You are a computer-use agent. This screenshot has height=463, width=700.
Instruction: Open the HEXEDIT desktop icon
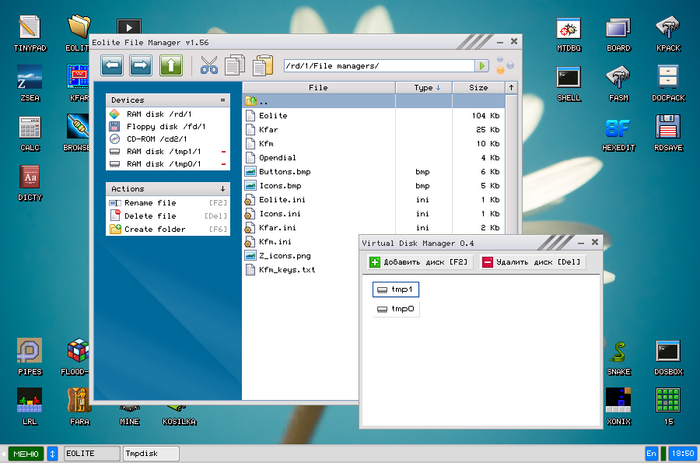617,130
